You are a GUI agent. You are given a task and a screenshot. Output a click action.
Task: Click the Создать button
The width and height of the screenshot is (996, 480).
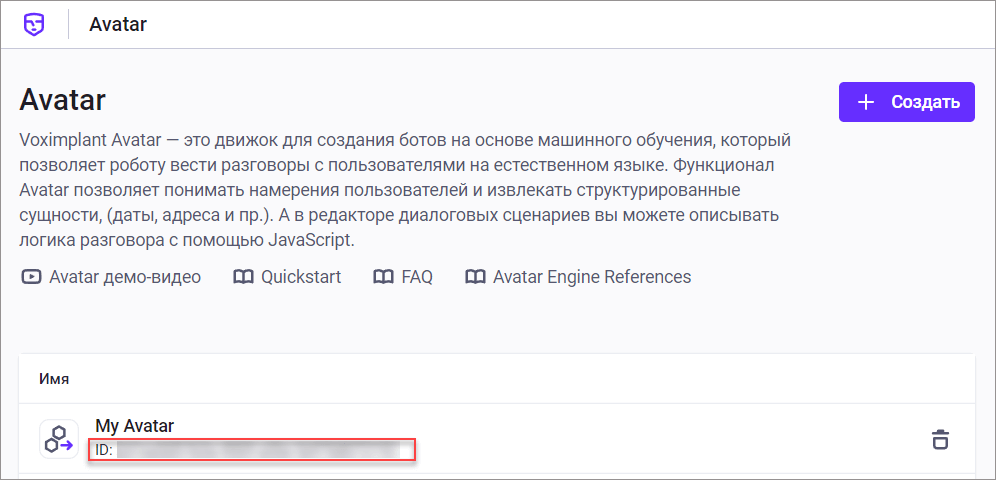pos(906,102)
